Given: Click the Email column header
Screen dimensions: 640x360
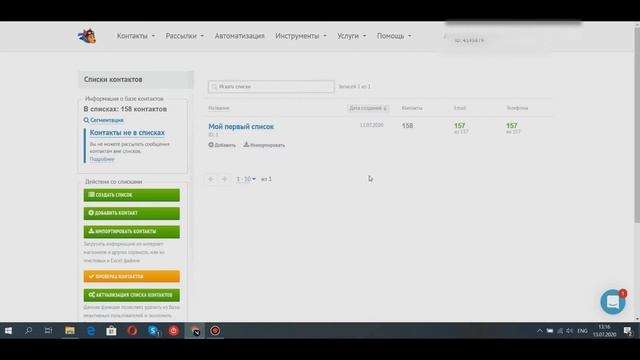Looking at the screenshot, I should [x=460, y=108].
